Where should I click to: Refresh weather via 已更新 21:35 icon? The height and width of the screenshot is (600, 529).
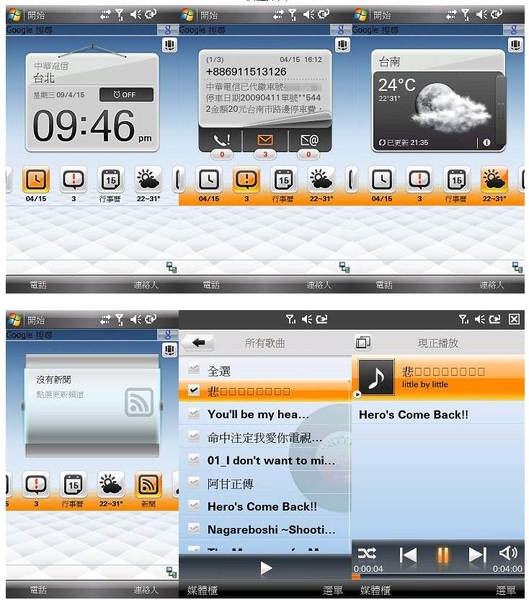[x=382, y=143]
